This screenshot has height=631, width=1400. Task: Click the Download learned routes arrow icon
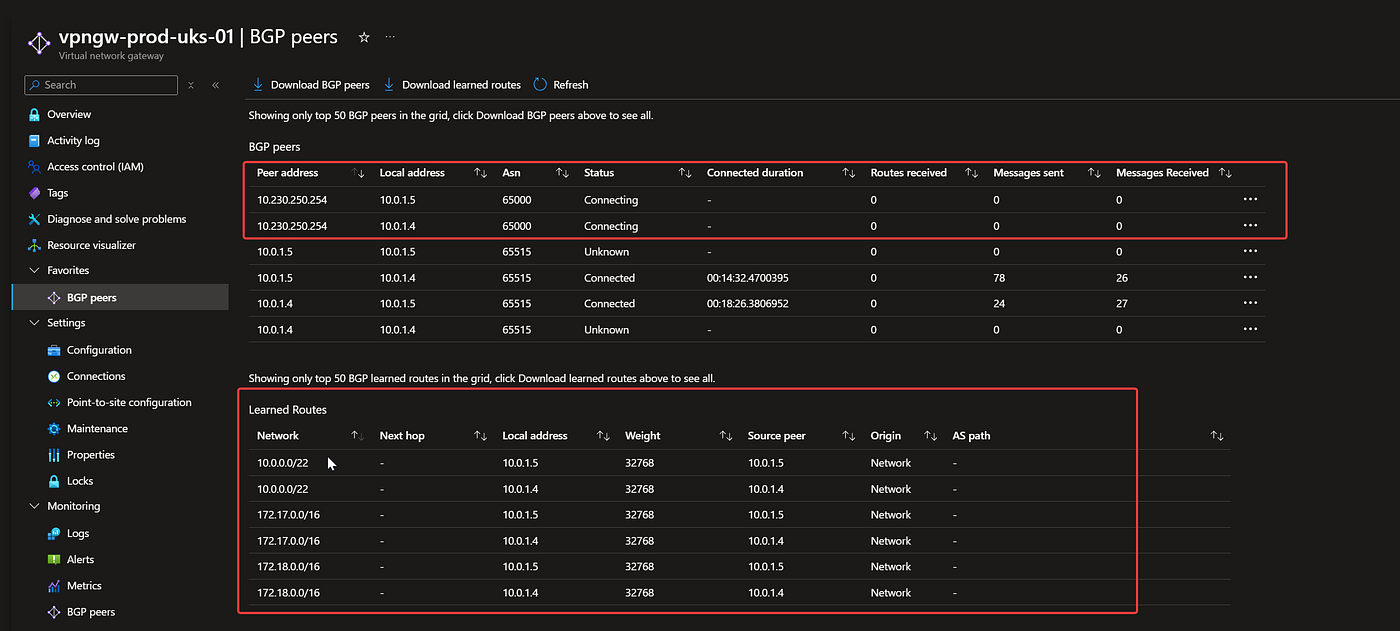pos(389,85)
